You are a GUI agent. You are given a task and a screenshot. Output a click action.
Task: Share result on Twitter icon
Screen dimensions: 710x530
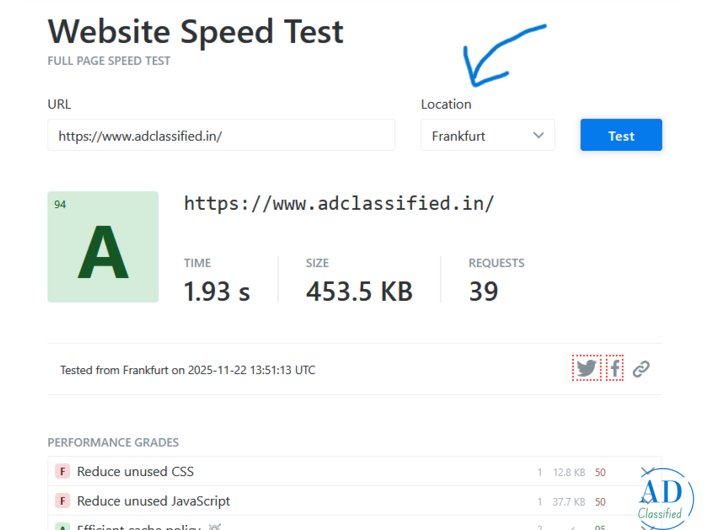[586, 368]
